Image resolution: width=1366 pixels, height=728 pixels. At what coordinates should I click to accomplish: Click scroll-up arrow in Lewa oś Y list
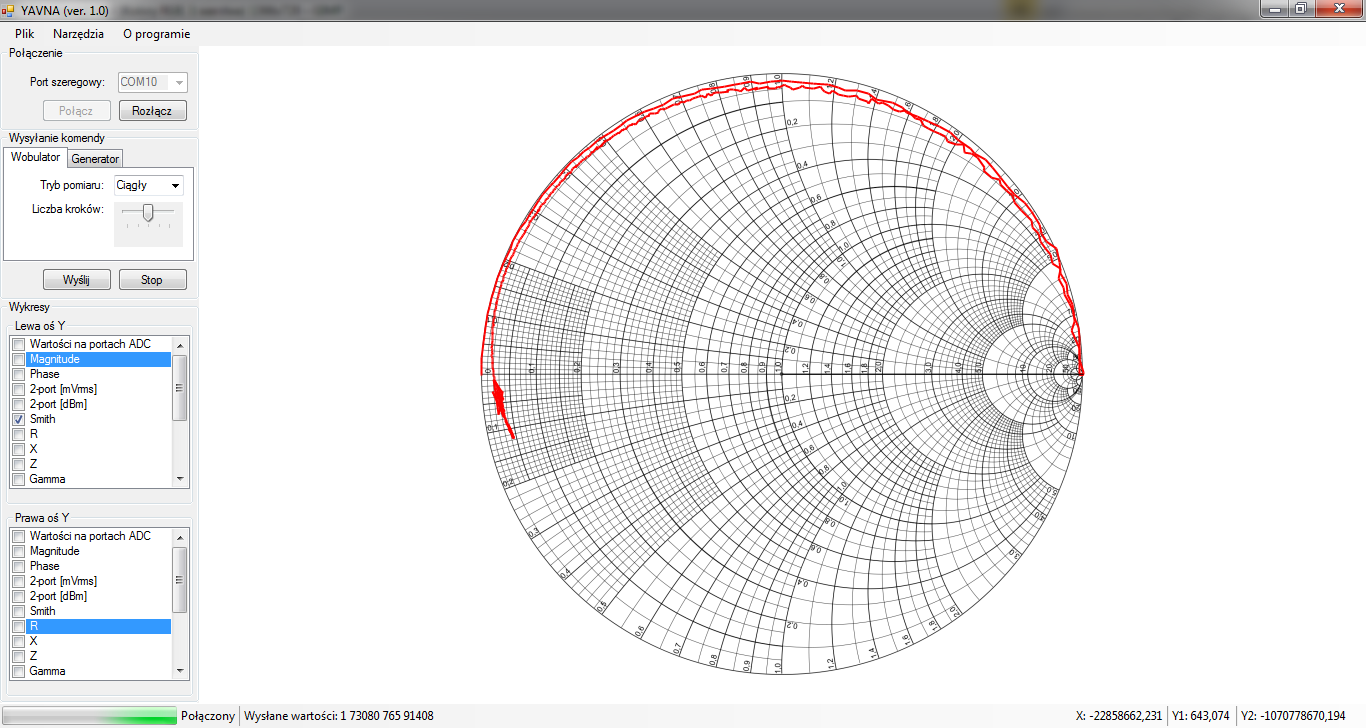[180, 344]
